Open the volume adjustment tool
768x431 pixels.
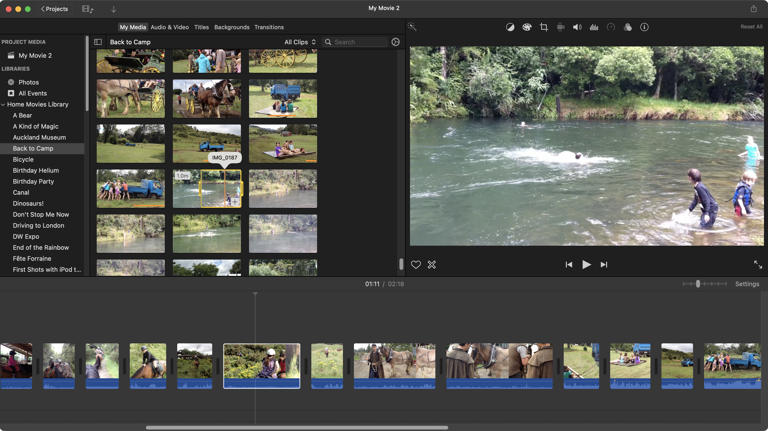pyautogui.click(x=577, y=27)
